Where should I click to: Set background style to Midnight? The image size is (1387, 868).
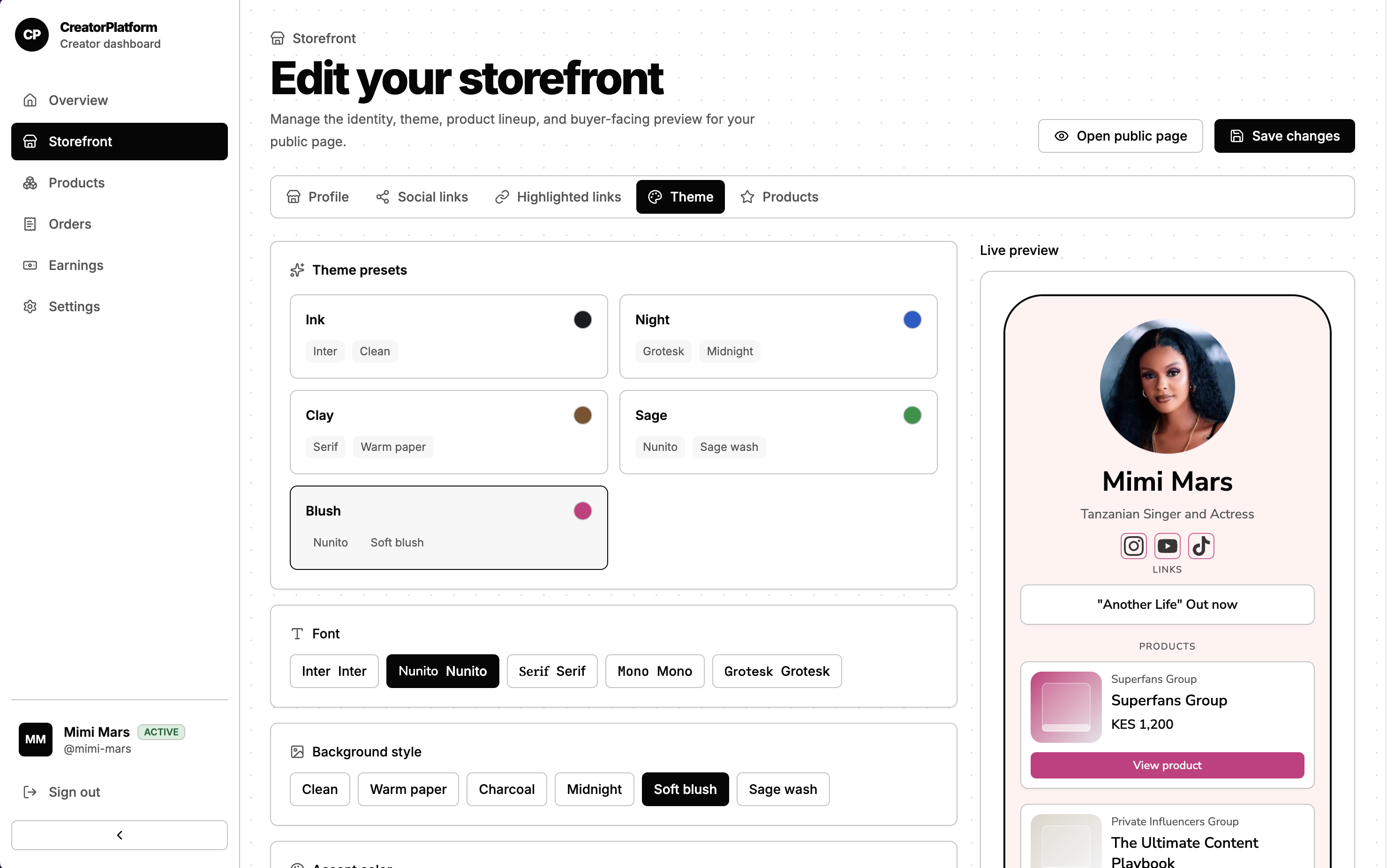point(595,789)
